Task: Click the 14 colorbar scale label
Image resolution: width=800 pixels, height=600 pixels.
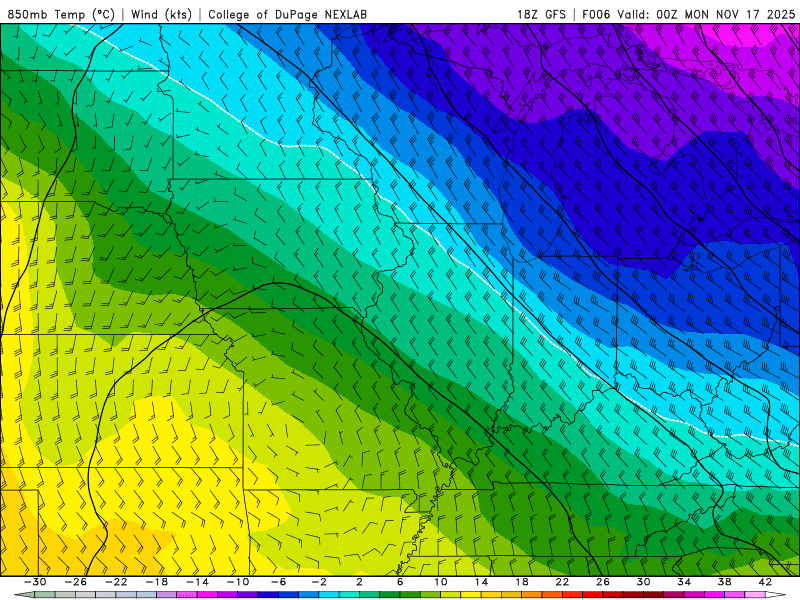Action: point(481,582)
